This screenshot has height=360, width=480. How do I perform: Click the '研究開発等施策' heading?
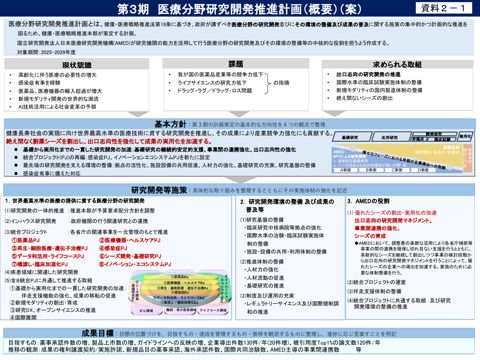[159, 190]
